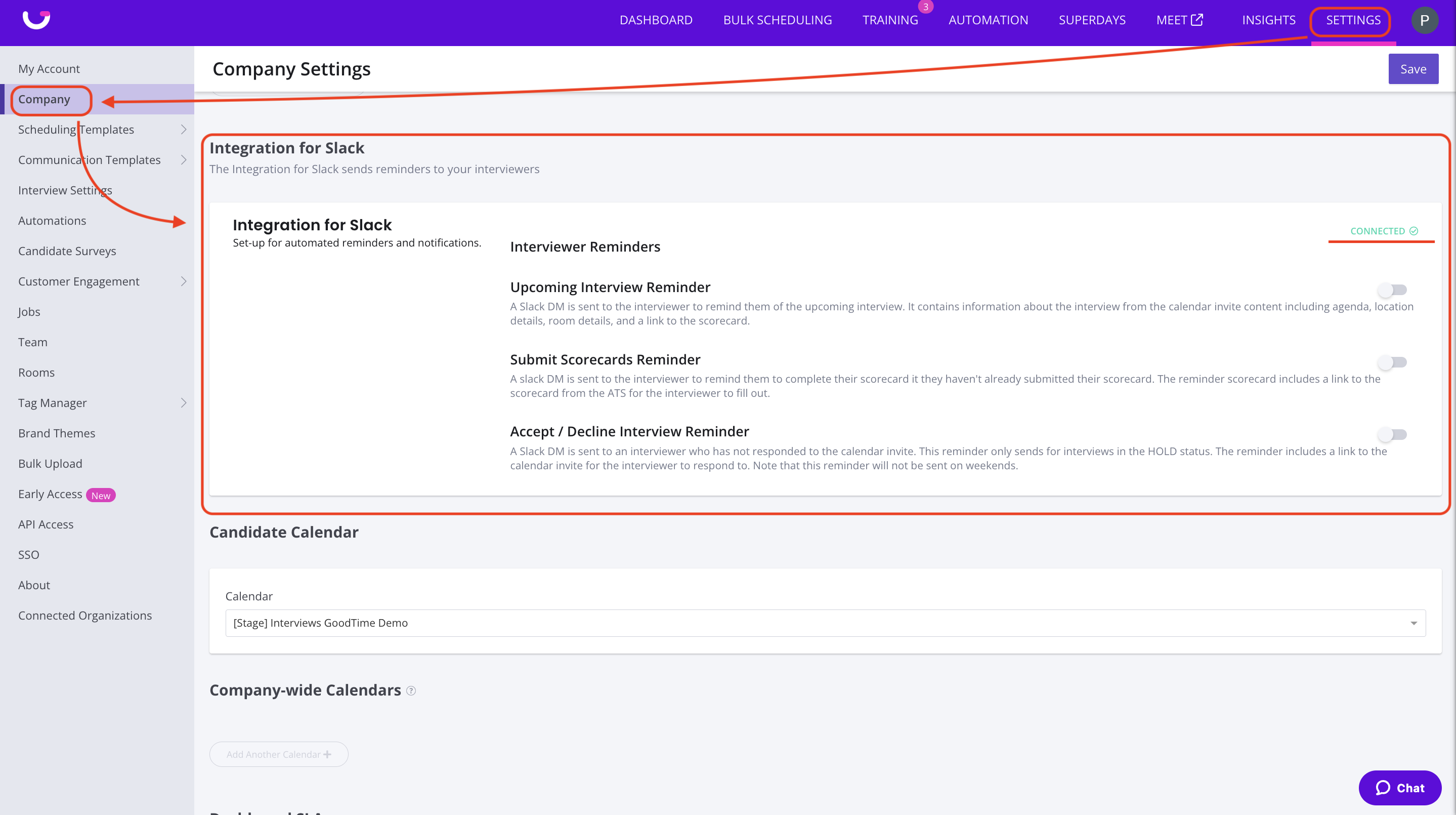Click the profile avatar marked P
Image resolution: width=1456 pixels, height=815 pixels.
tap(1426, 20)
